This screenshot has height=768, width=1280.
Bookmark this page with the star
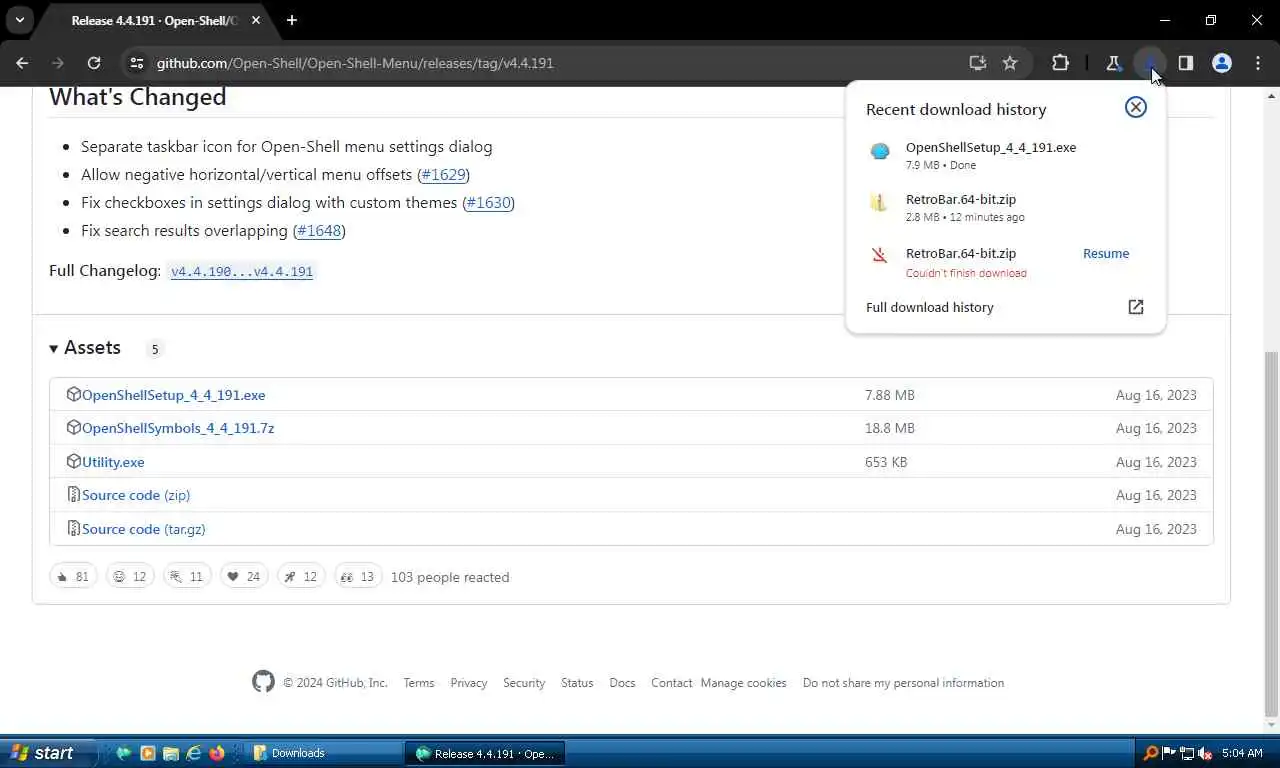1010,63
